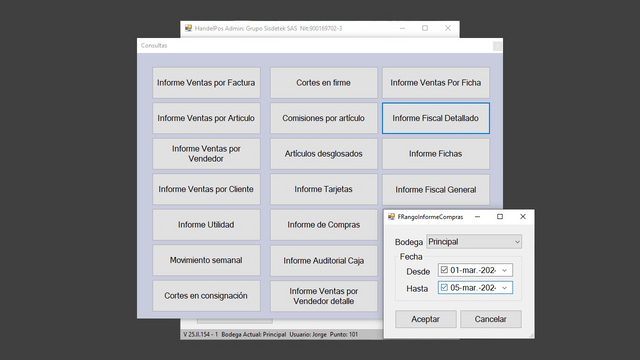Screen dimensions: 640x360
Task: Maximize the FRangoInformeCompras dialog
Action: (500, 217)
